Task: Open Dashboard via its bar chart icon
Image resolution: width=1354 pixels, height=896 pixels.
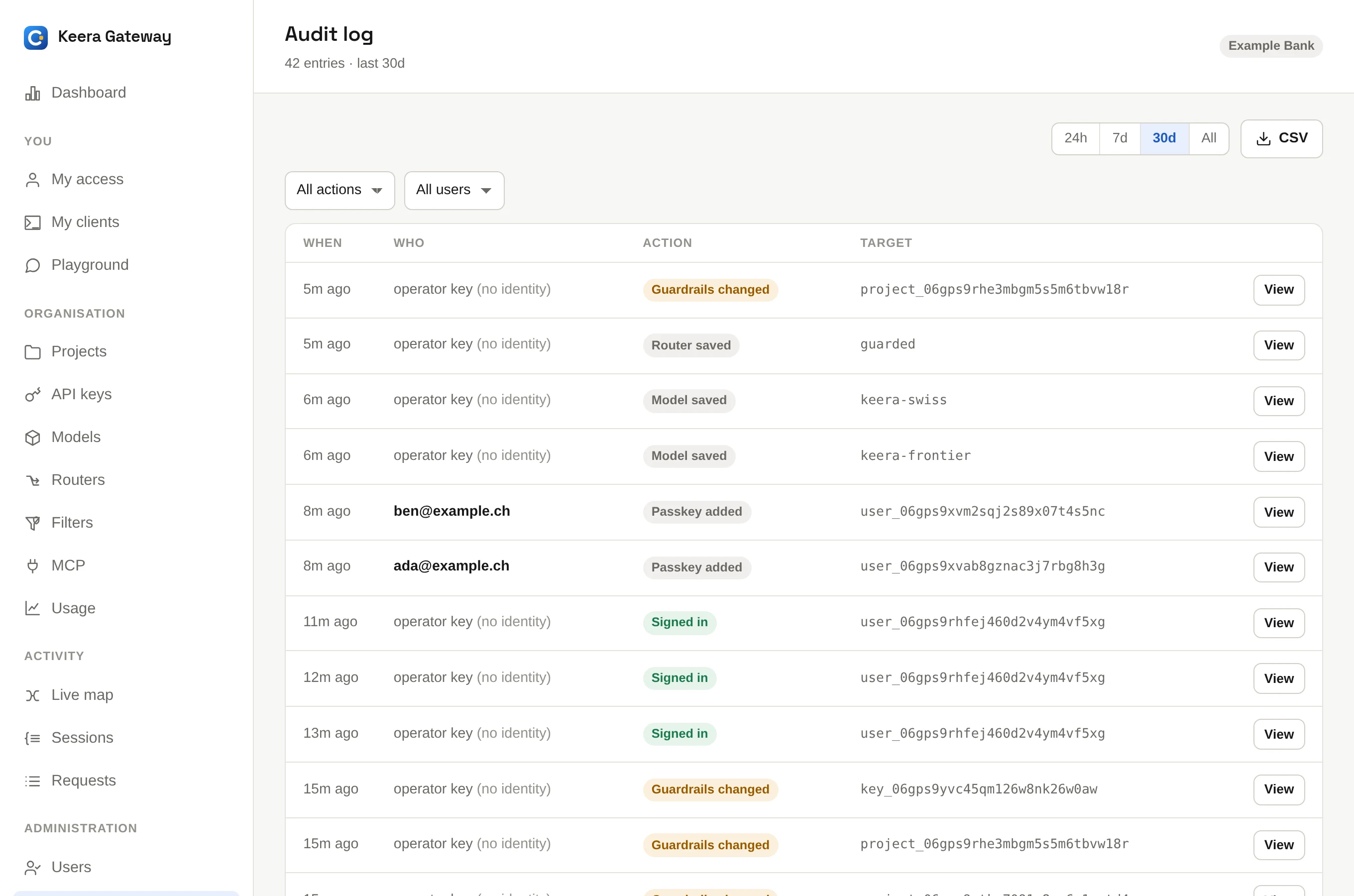Action: (x=32, y=93)
